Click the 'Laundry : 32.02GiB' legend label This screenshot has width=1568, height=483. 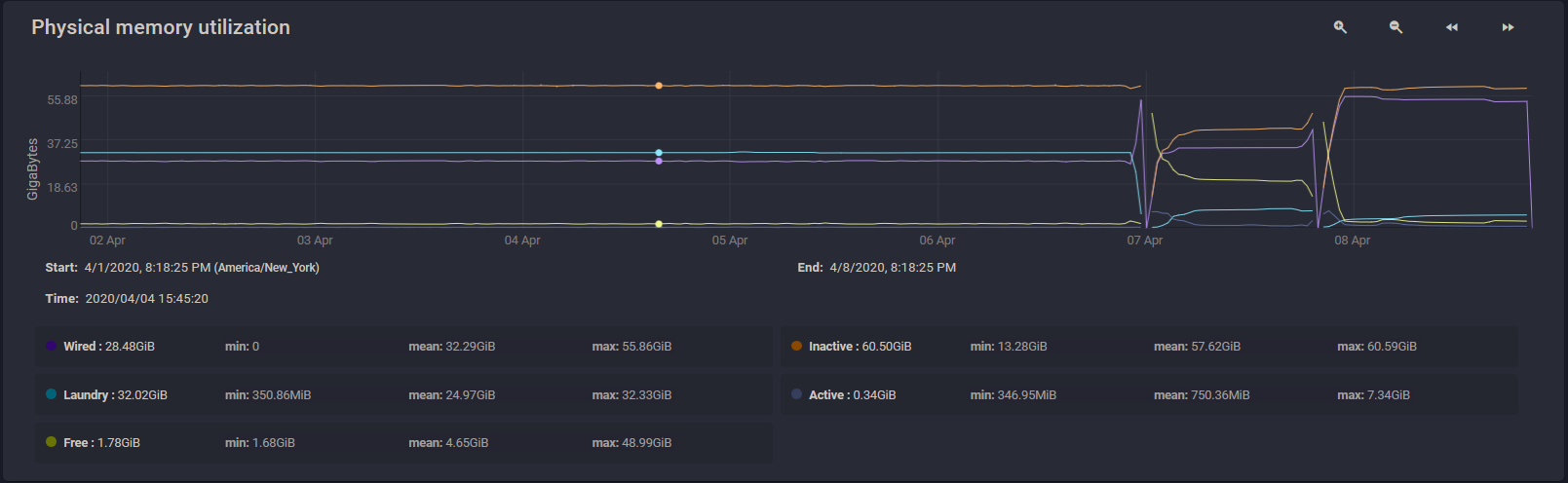tap(115, 395)
